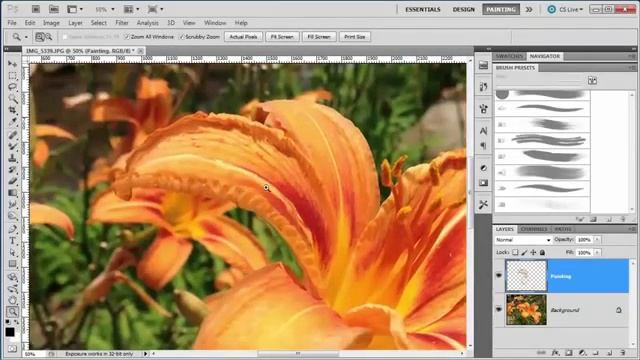Open the Image menu

pos(51,23)
